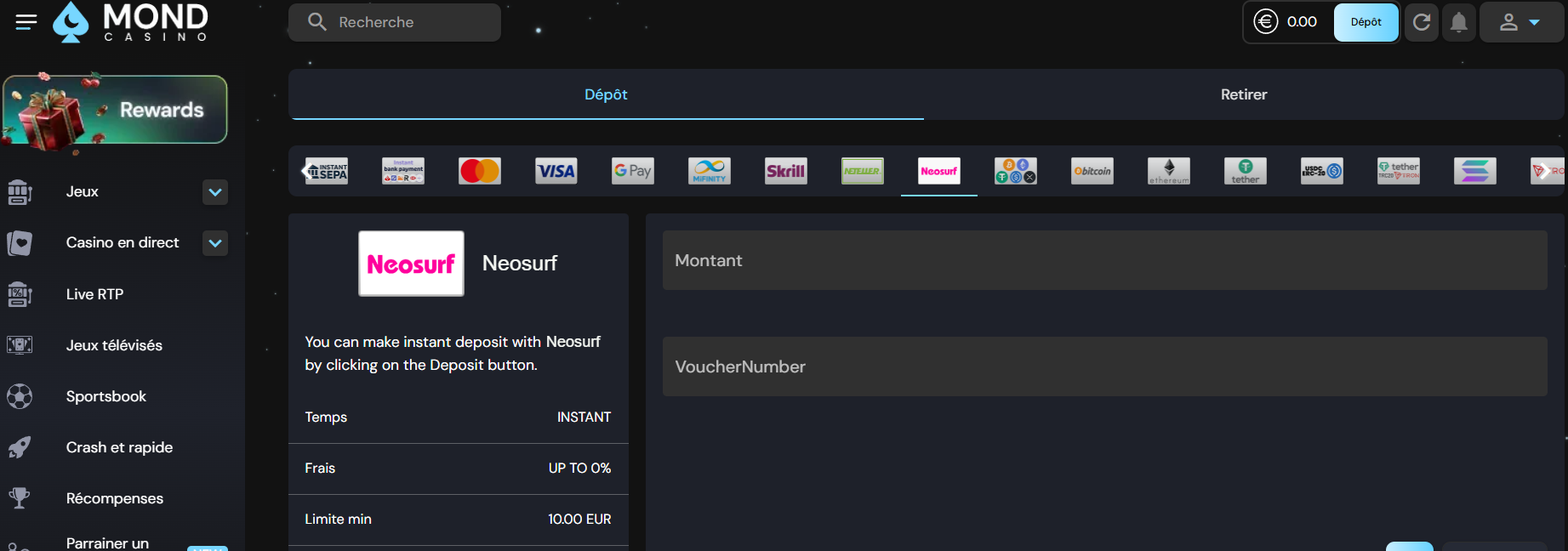Screen dimensions: 1568x551
Task: Refresh the balance with the reload icon
Action: [x=1421, y=22]
